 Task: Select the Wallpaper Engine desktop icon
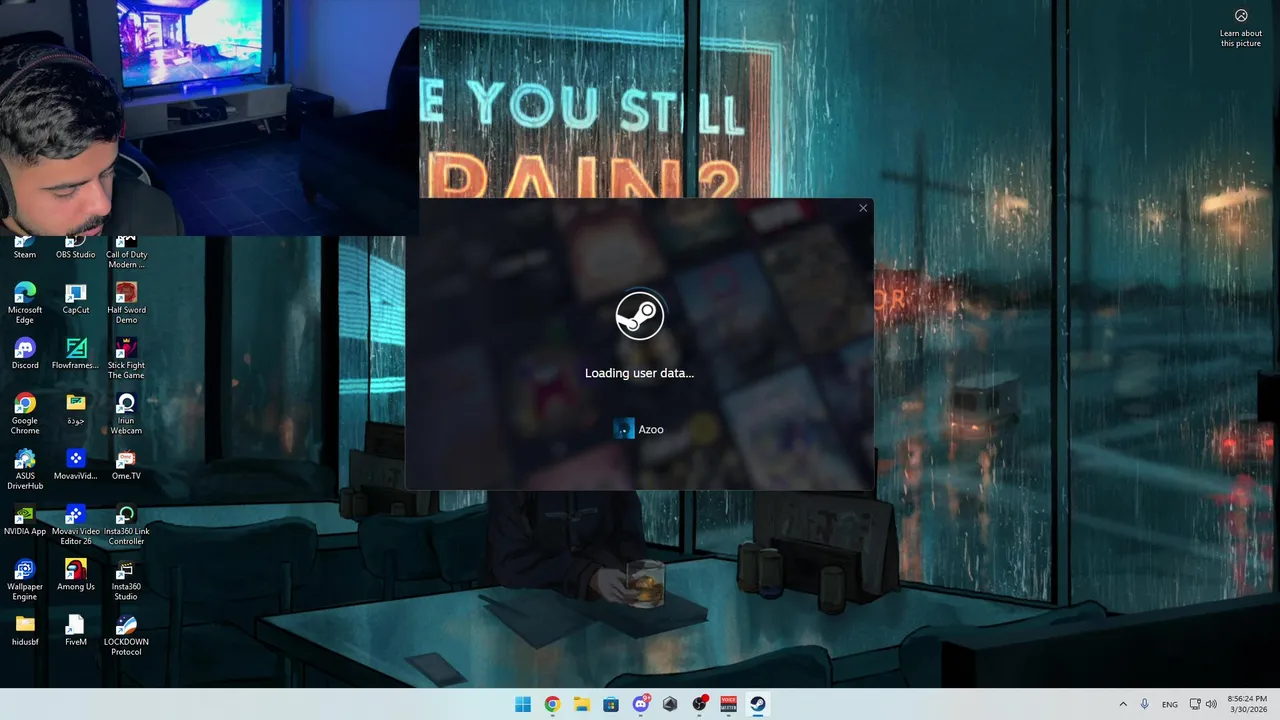(25, 580)
